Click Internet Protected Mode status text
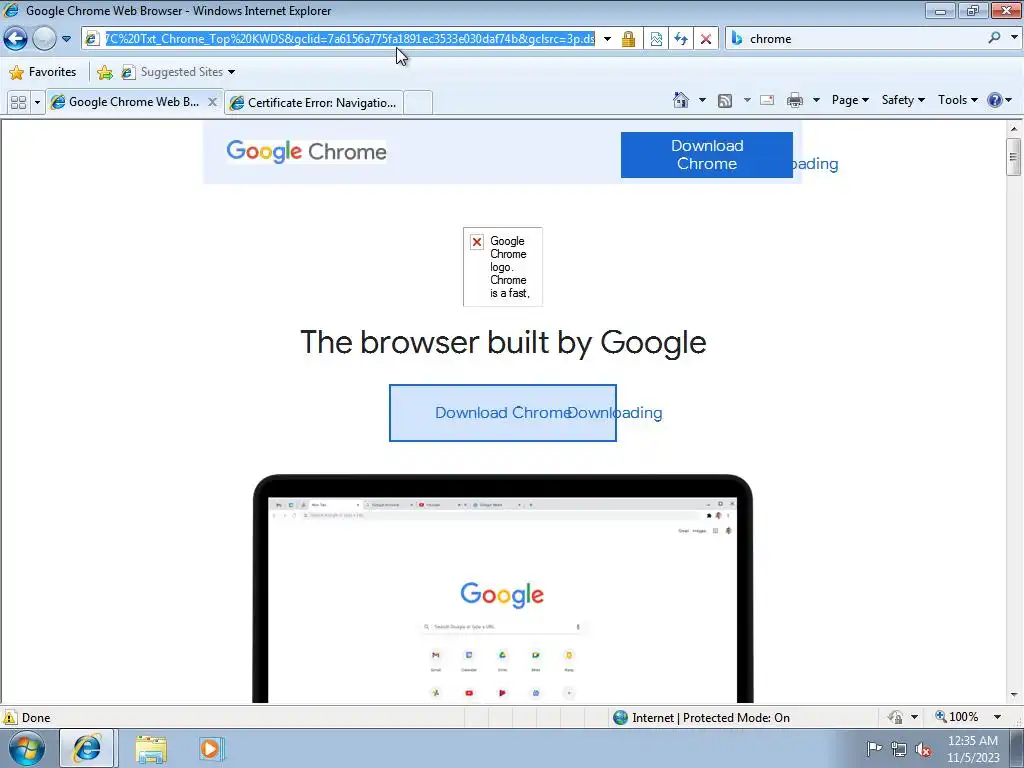1024x768 pixels. (711, 718)
